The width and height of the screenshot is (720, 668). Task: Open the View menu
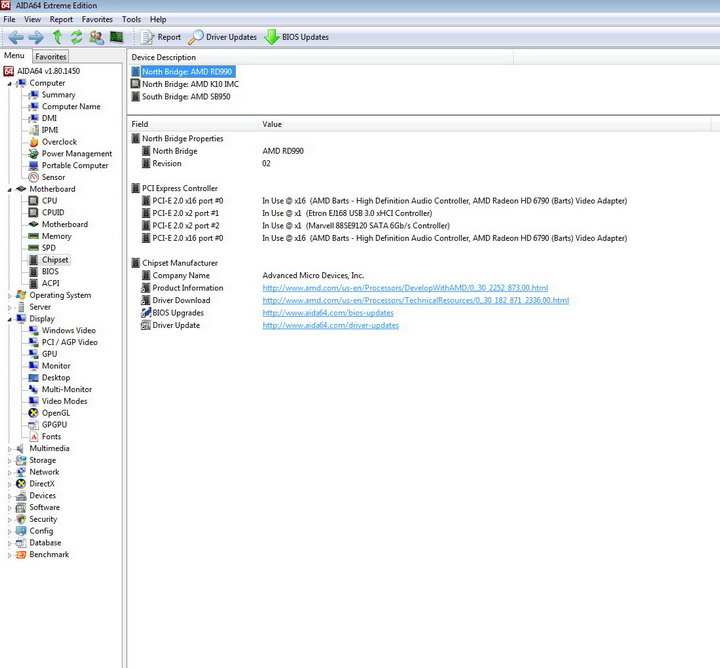pos(32,19)
